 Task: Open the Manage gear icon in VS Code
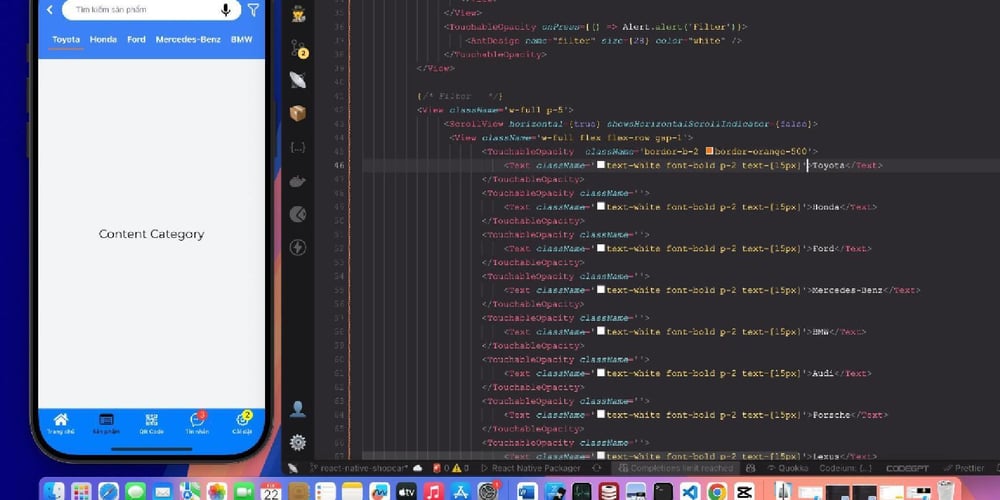coord(298,442)
